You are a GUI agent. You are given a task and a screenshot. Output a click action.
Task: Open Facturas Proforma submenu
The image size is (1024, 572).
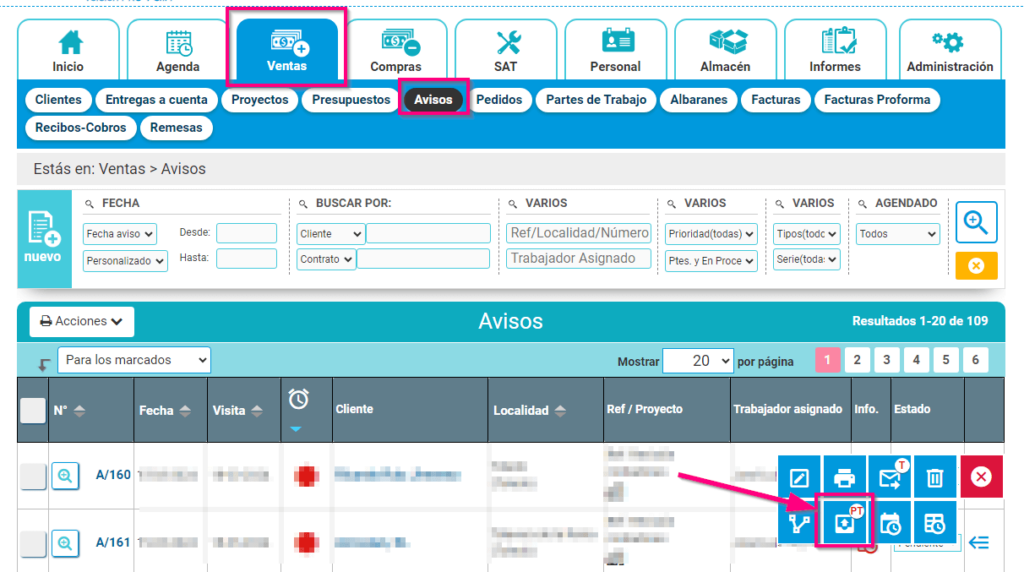(877, 100)
